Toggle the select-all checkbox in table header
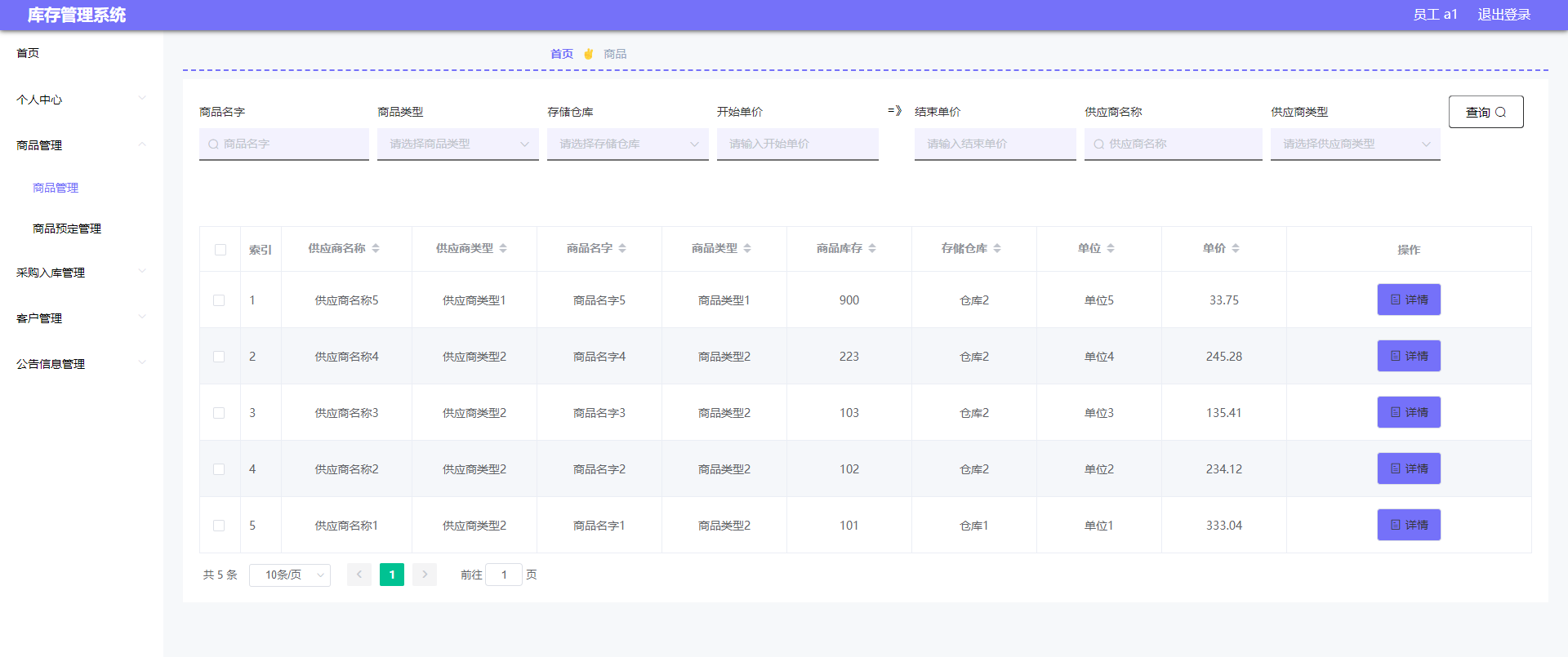The width and height of the screenshot is (1568, 657). (x=220, y=250)
